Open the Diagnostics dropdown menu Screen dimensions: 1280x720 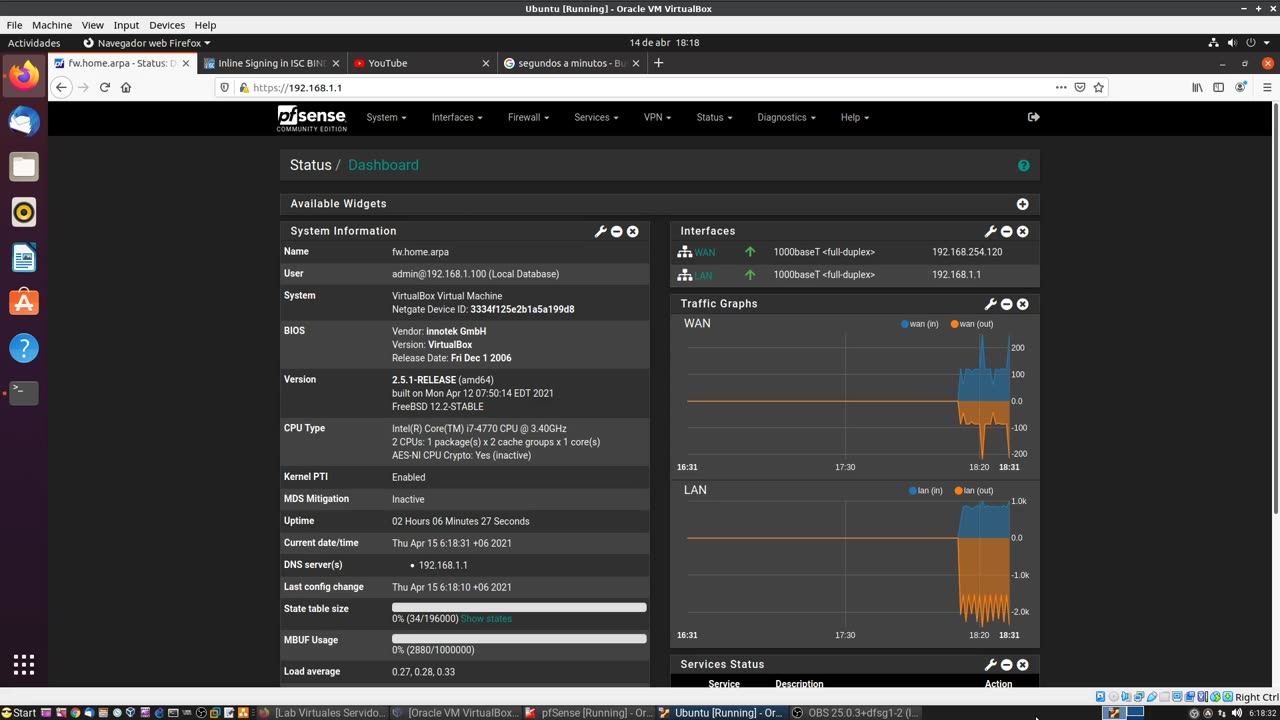pyautogui.click(x=786, y=117)
